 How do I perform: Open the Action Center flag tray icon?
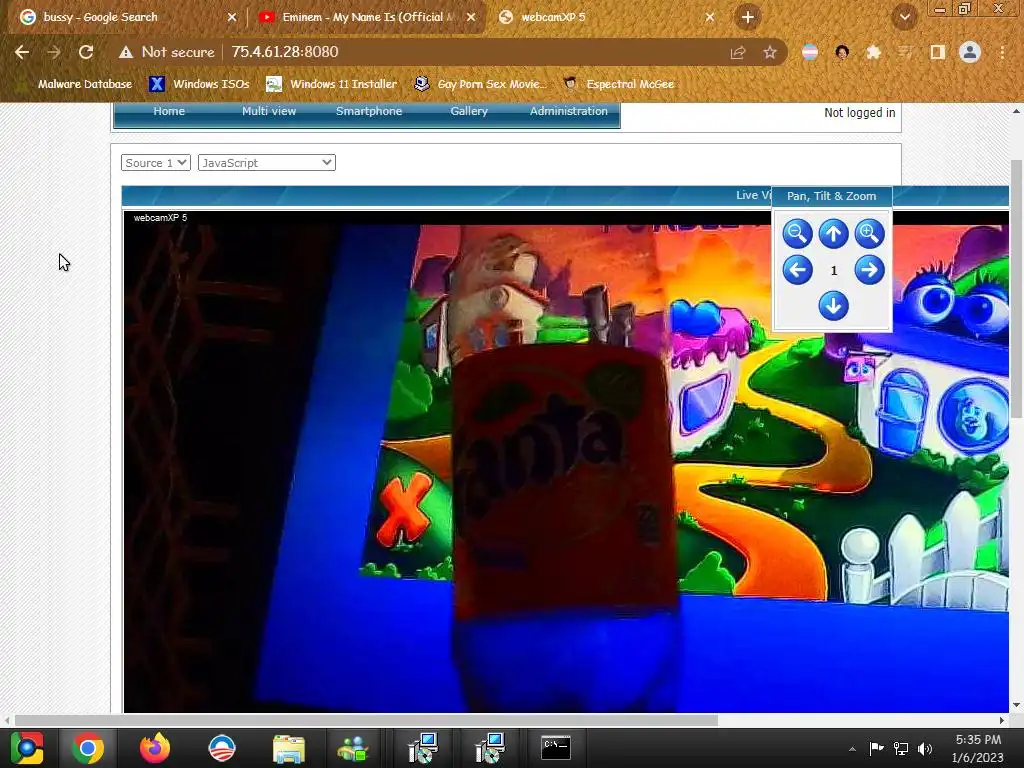click(876, 748)
